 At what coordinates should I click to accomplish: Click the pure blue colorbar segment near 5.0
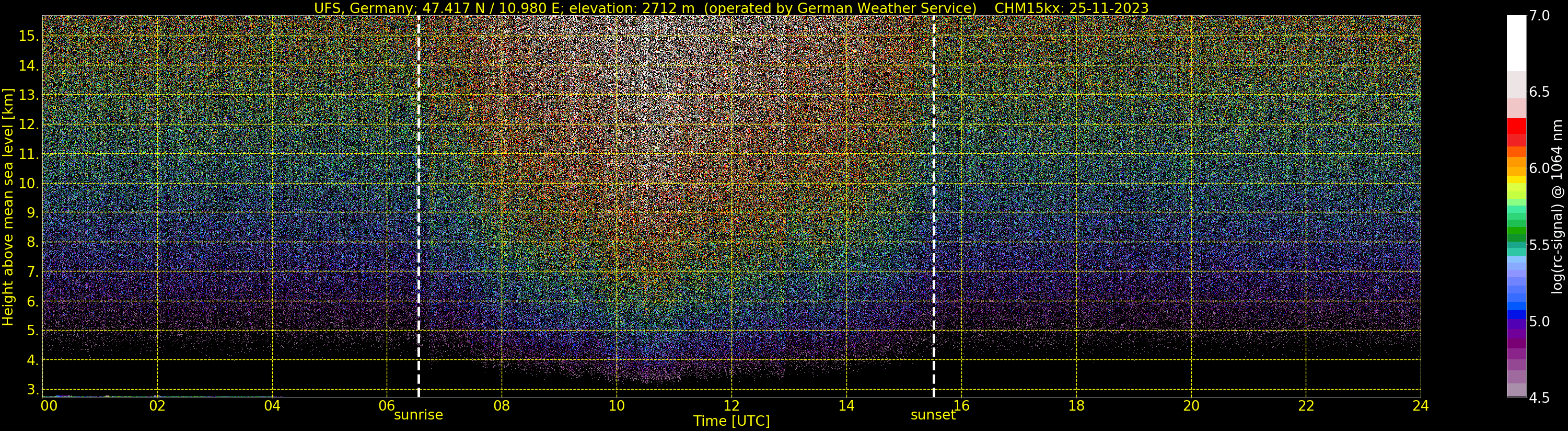point(1516,314)
